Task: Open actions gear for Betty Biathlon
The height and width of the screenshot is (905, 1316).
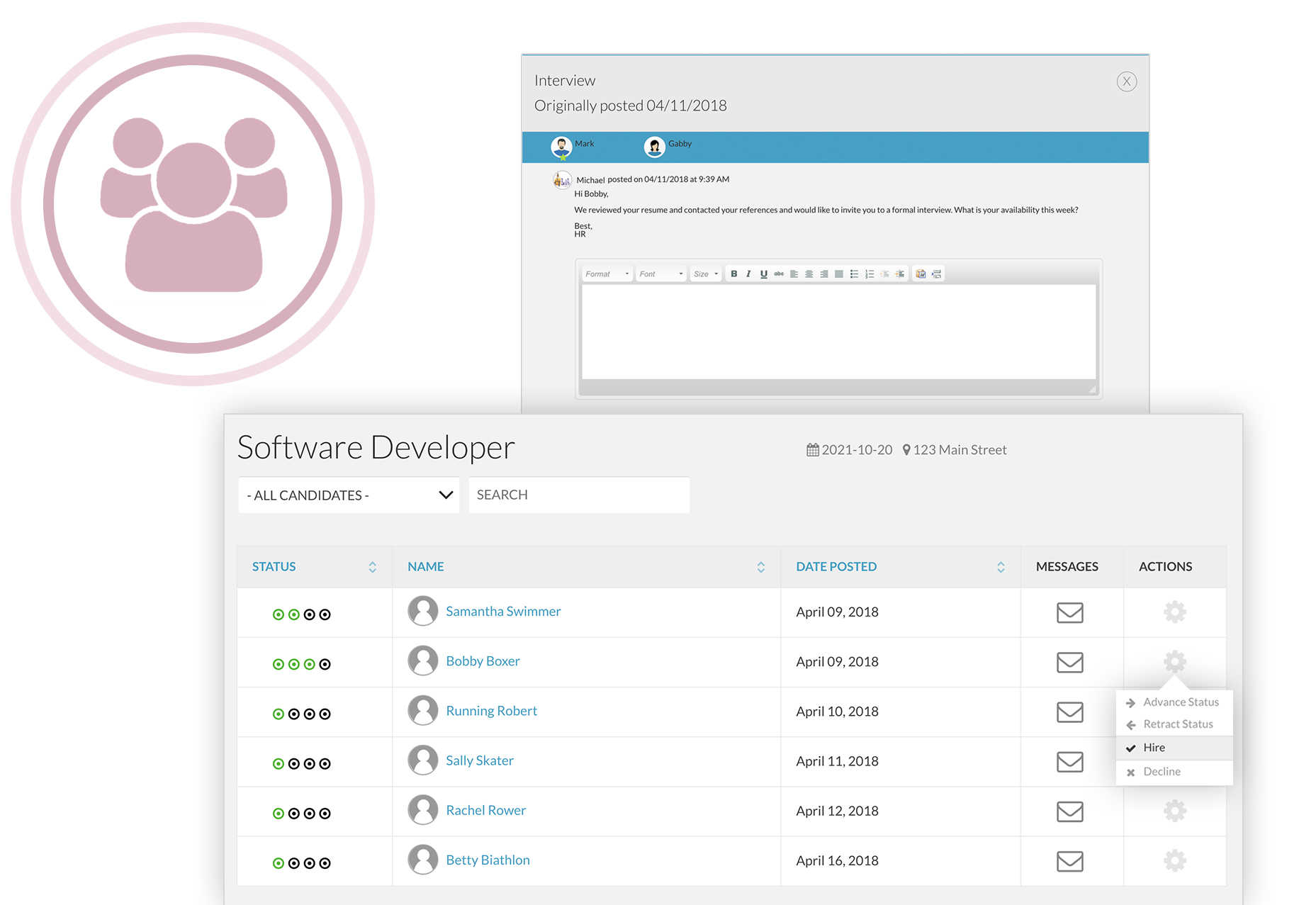Action: 1174,860
